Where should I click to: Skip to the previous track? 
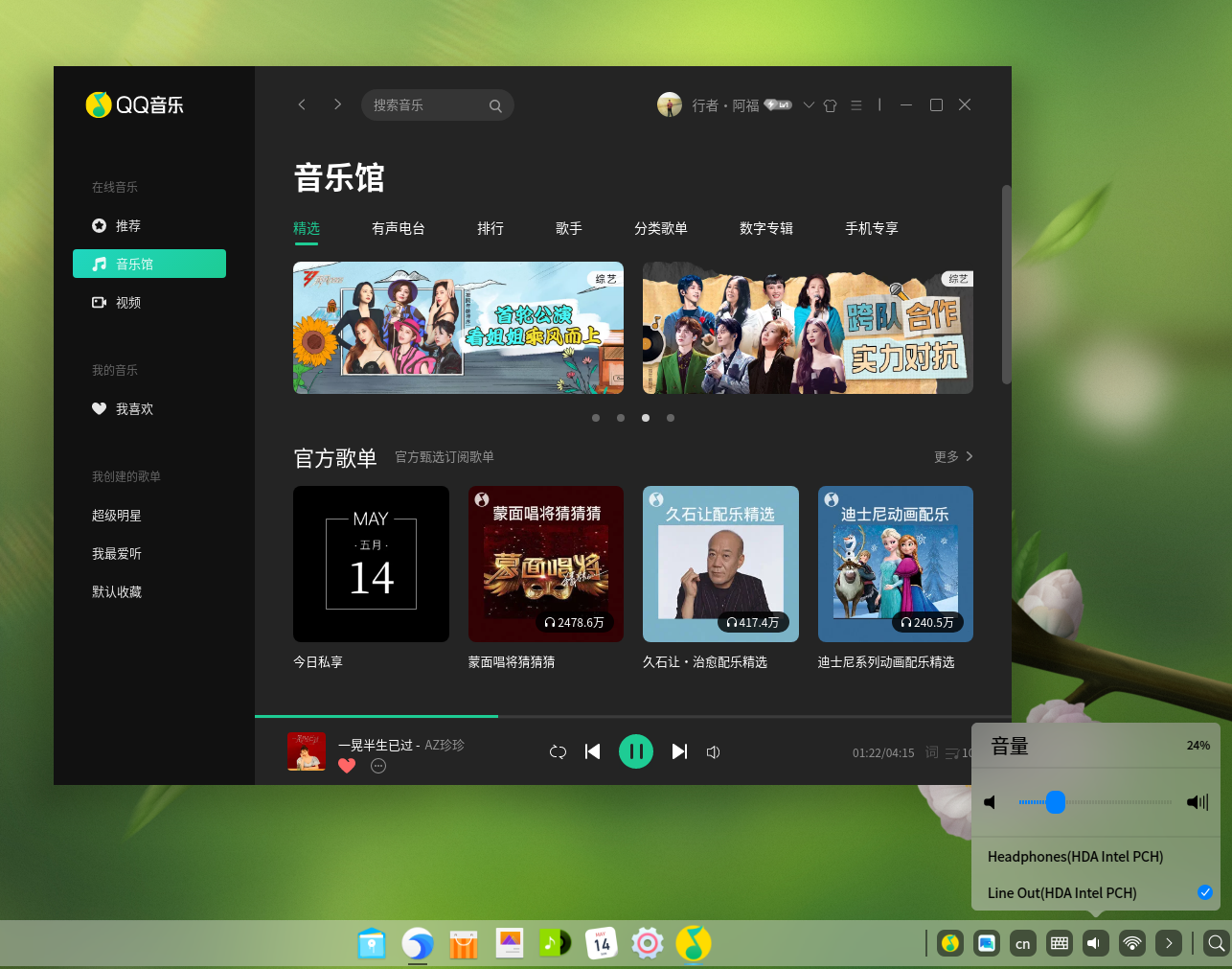click(593, 751)
